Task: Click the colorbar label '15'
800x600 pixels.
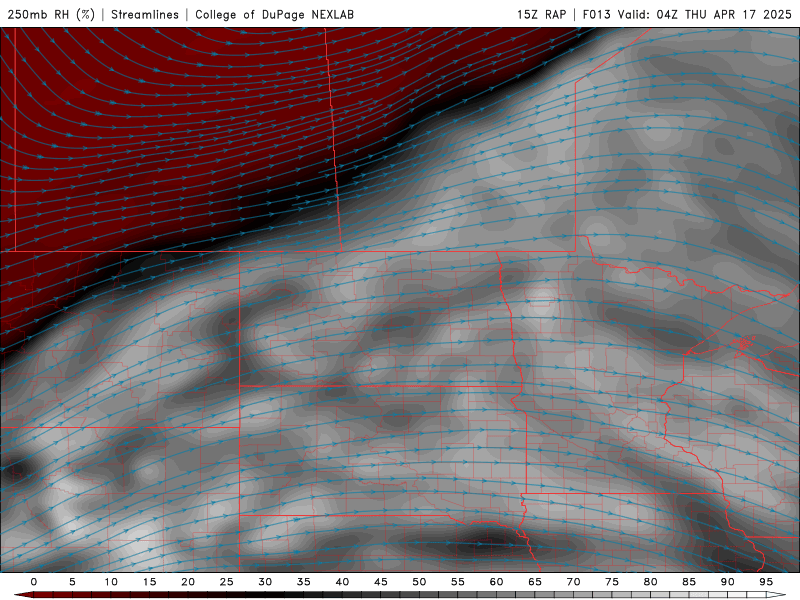Action: click(x=149, y=582)
